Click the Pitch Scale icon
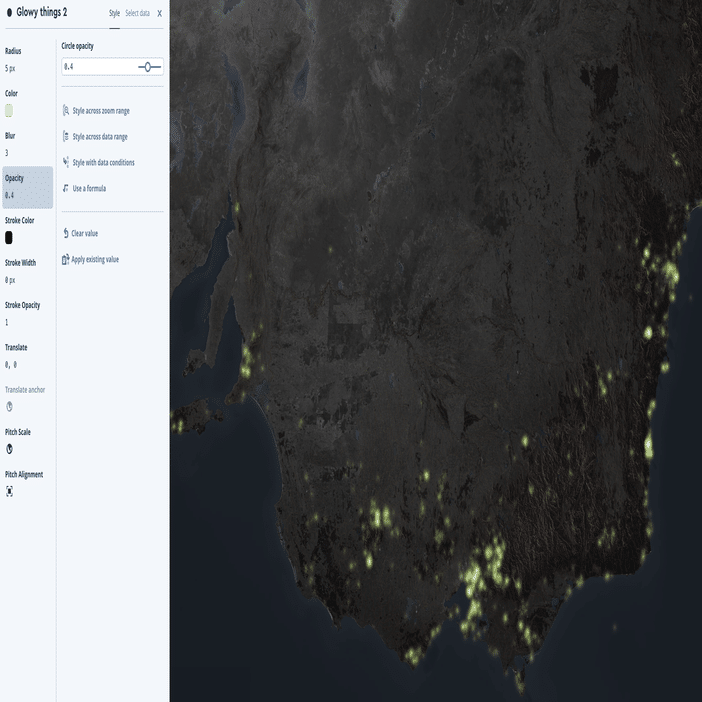 point(9,449)
